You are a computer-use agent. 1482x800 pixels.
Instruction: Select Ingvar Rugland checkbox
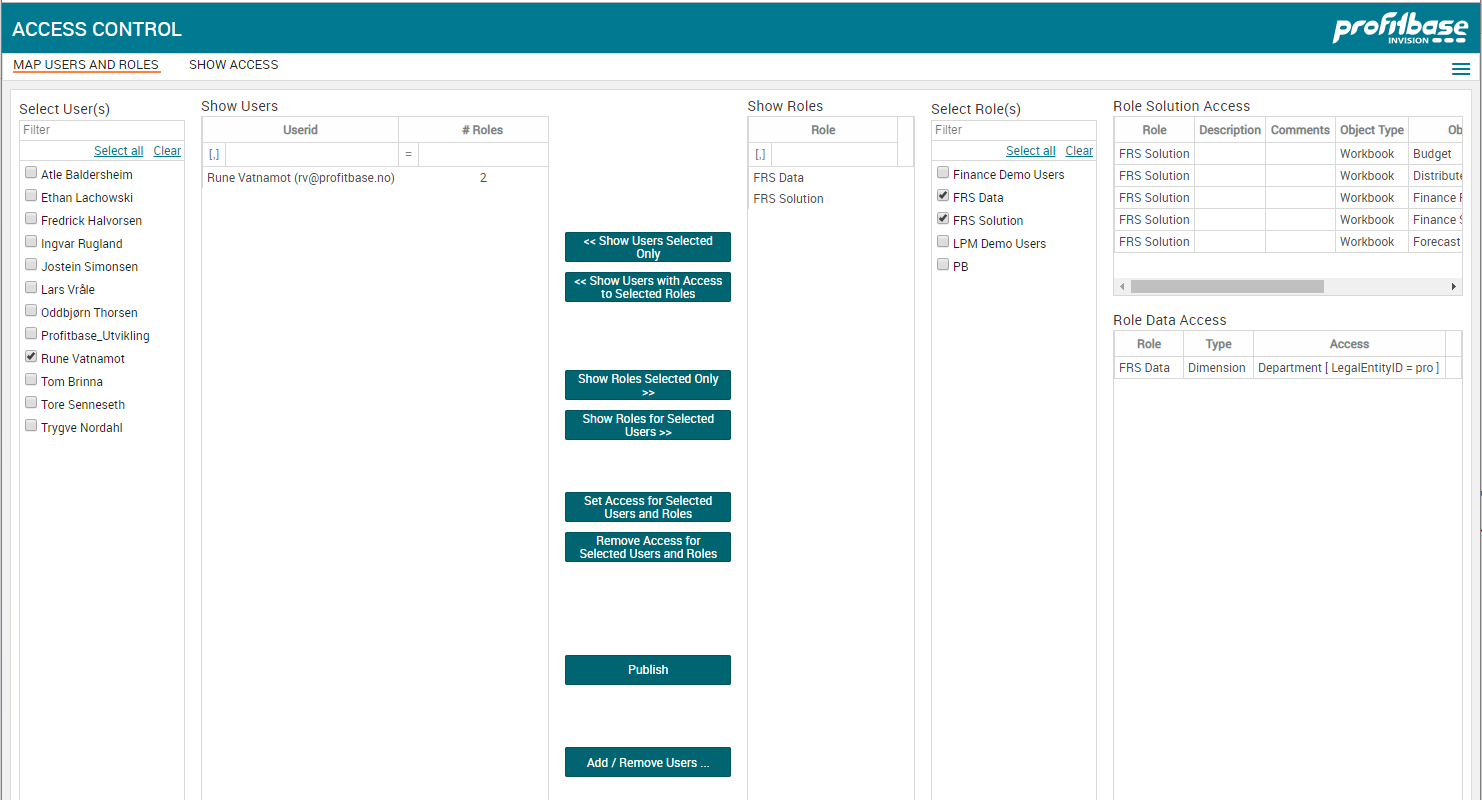31,242
